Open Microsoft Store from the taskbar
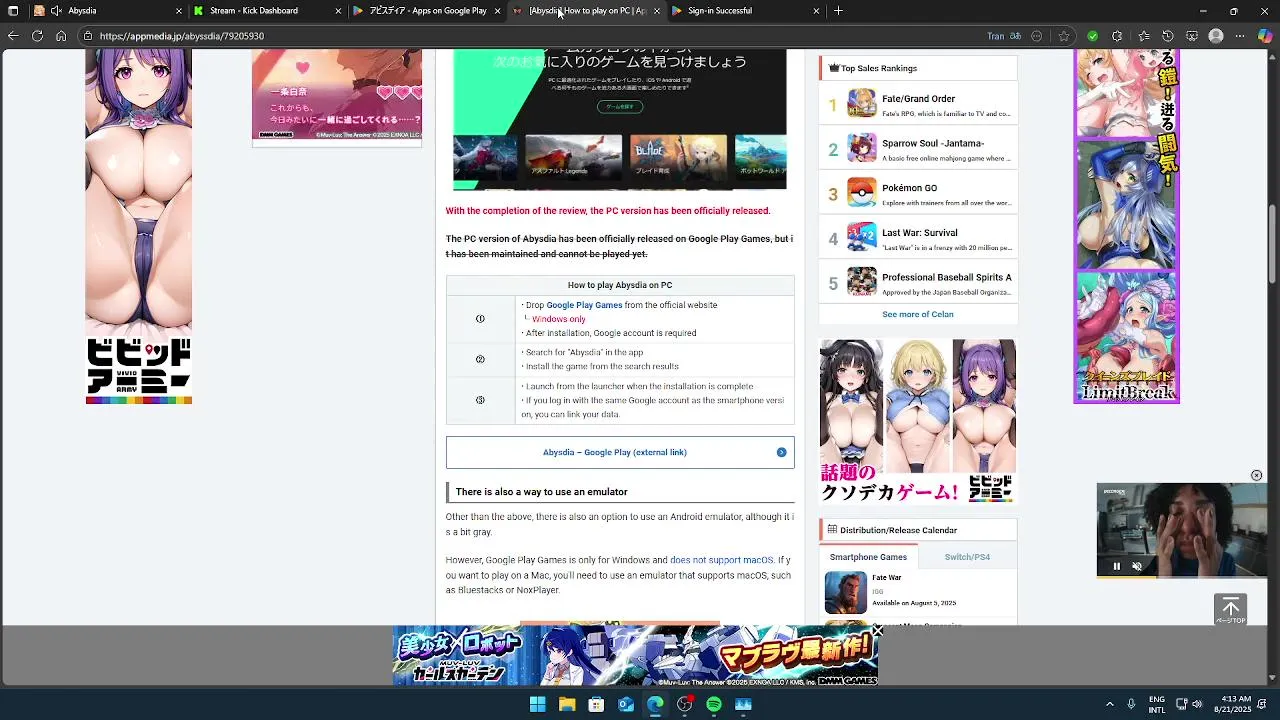This screenshot has height=720, width=1280. [x=596, y=704]
